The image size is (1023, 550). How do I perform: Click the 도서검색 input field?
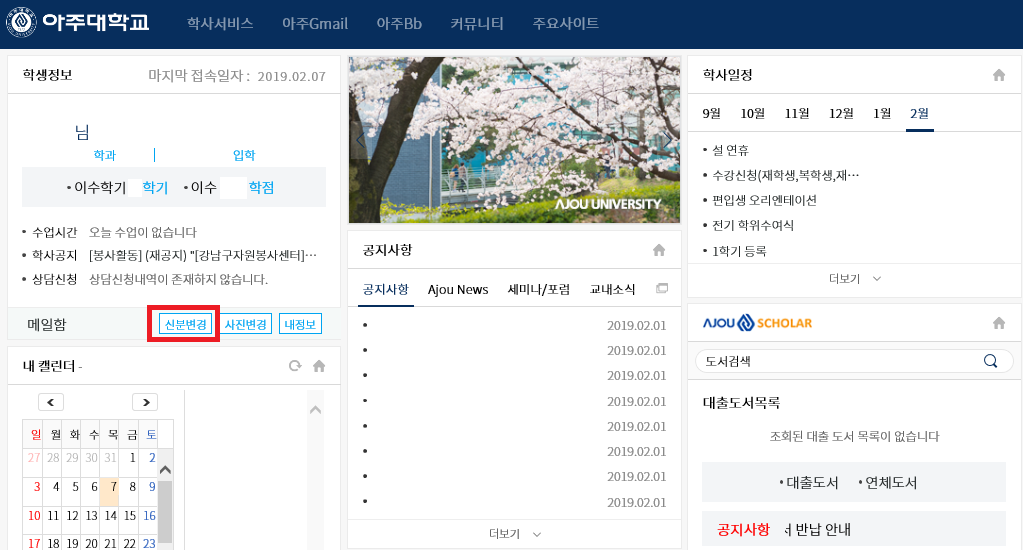[x=835, y=361]
